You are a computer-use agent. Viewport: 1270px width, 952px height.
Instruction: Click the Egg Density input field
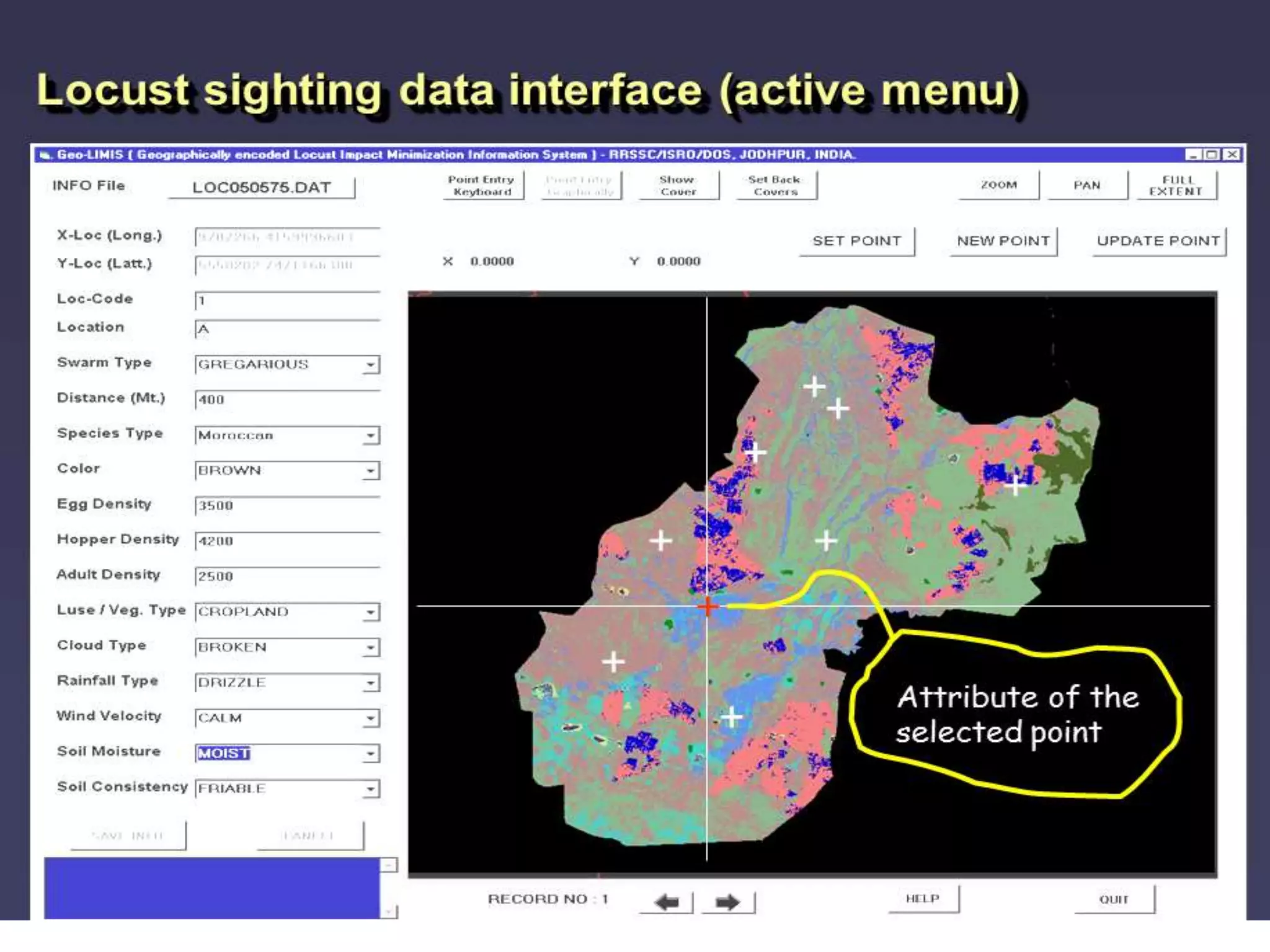tap(286, 506)
